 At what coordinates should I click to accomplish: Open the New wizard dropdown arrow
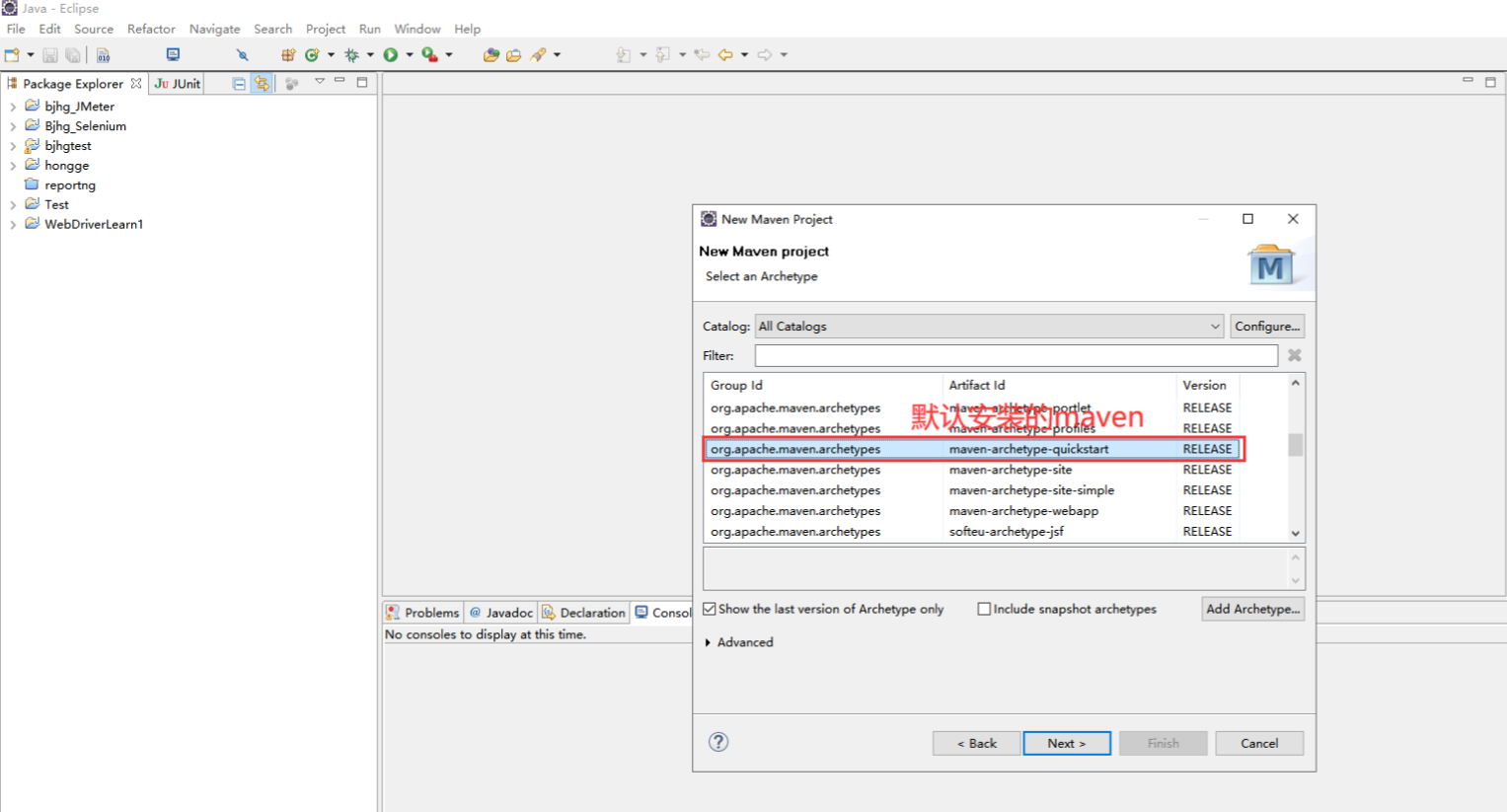click(x=31, y=55)
